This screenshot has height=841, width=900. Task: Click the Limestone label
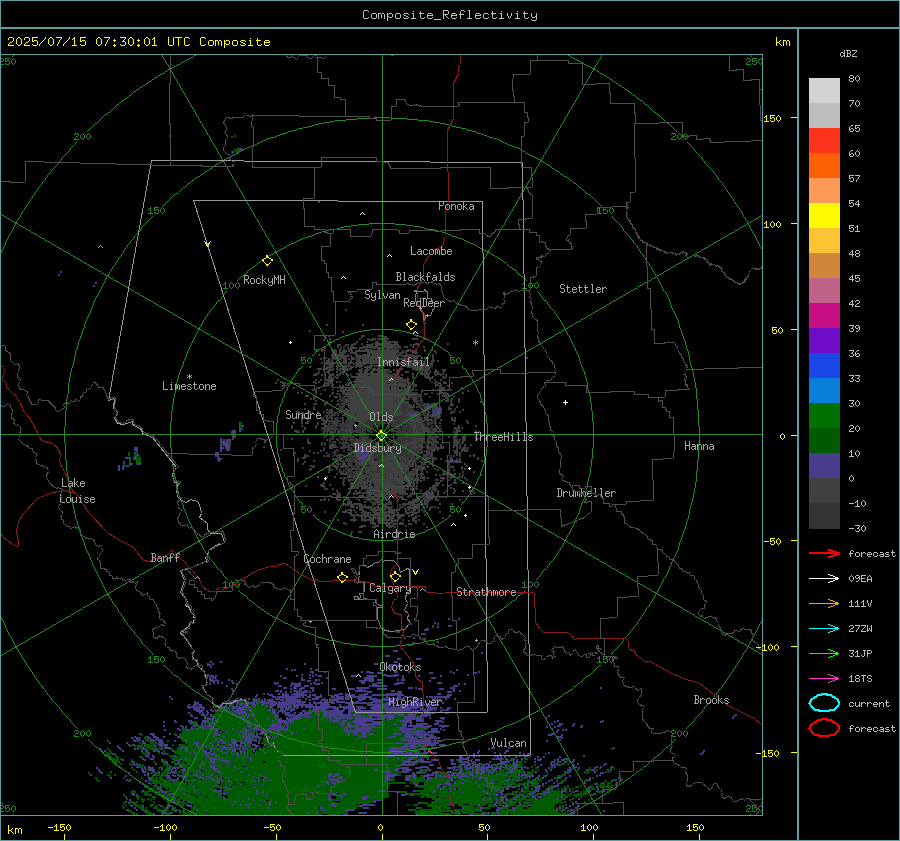coord(189,386)
